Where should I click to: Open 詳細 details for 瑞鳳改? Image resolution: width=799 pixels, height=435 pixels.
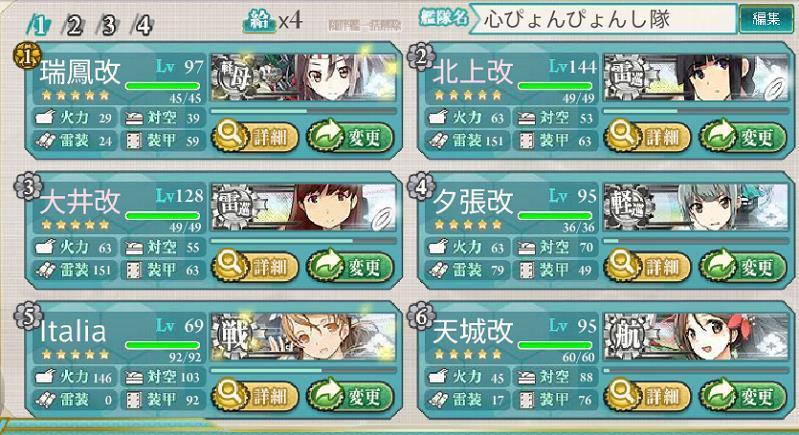[x=255, y=137]
